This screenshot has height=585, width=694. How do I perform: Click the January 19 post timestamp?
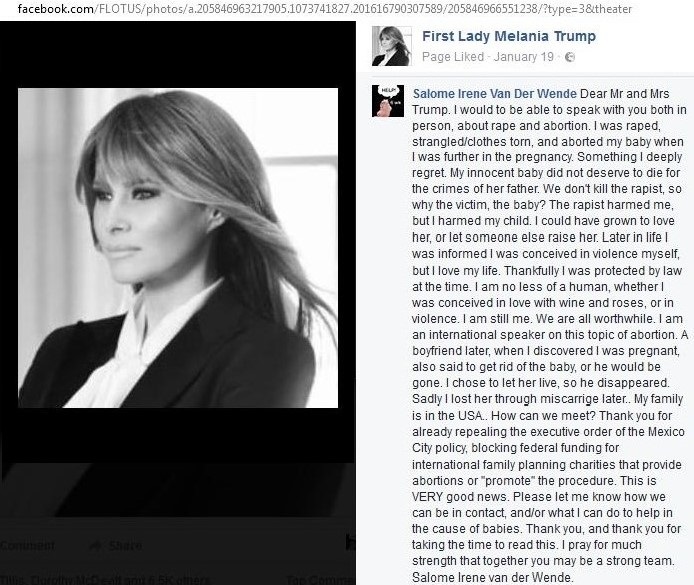click(524, 57)
